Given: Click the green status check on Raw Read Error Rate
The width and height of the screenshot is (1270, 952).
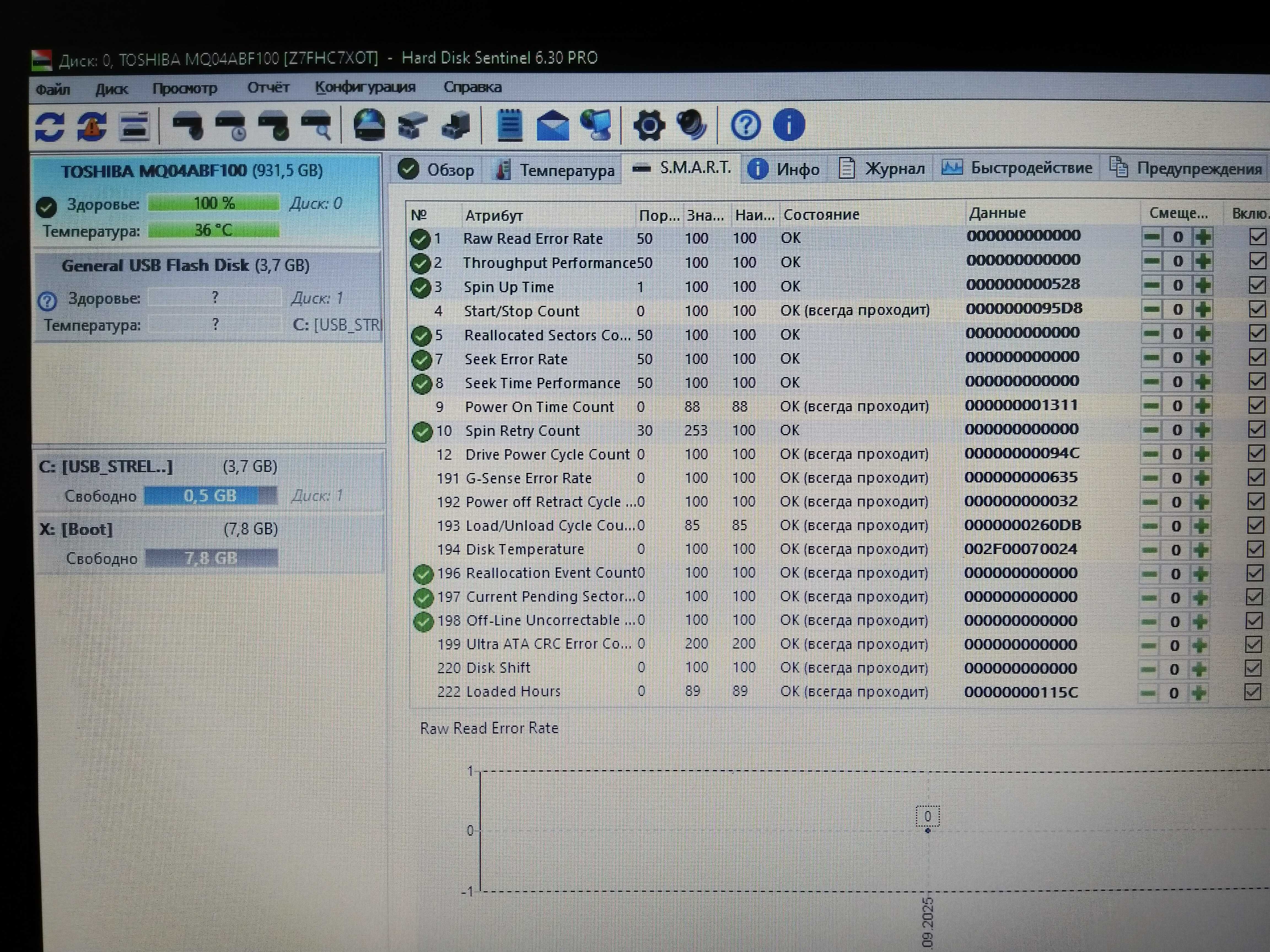Looking at the screenshot, I should (x=420, y=239).
